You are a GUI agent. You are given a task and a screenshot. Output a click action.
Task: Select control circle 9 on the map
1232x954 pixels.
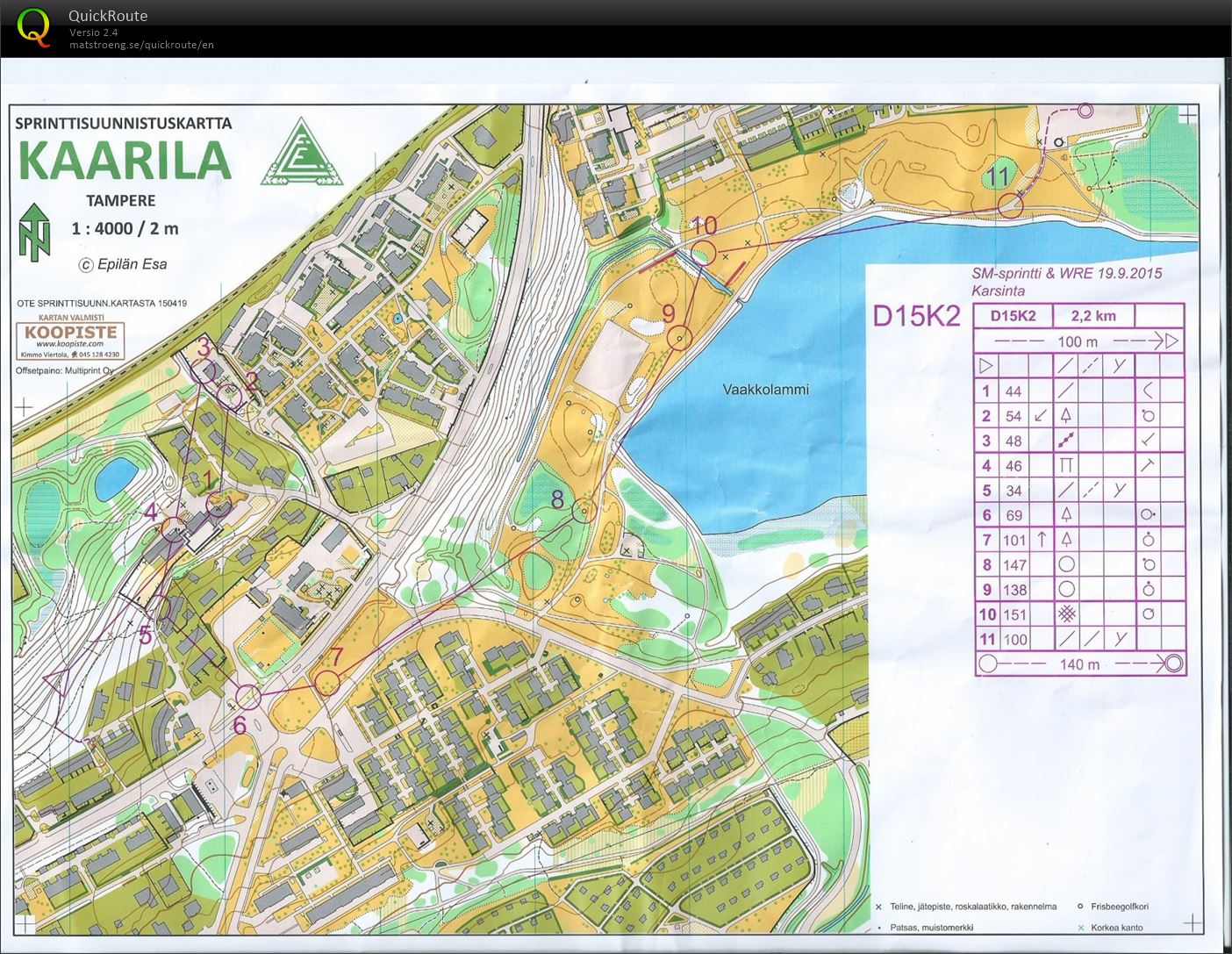[680, 337]
